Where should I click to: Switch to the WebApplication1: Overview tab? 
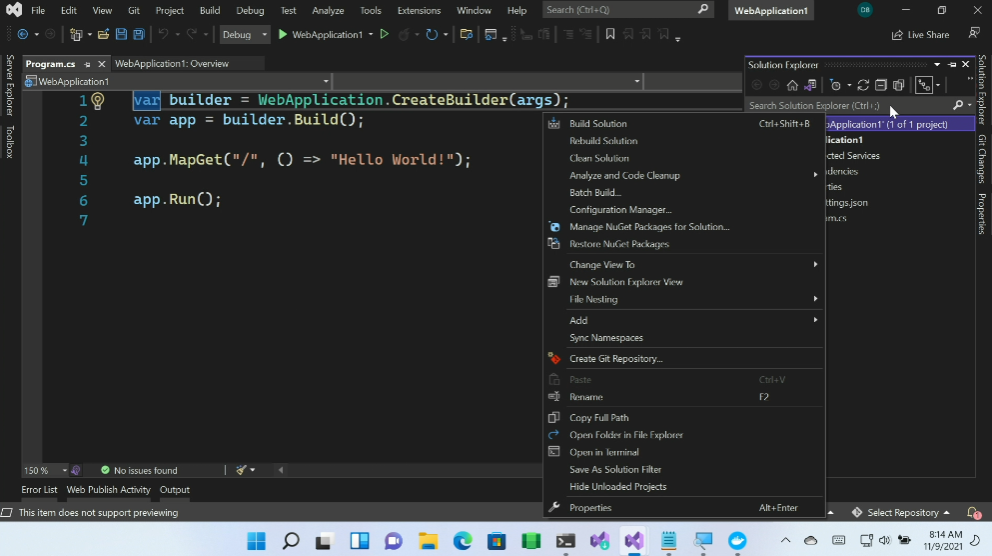172,64
